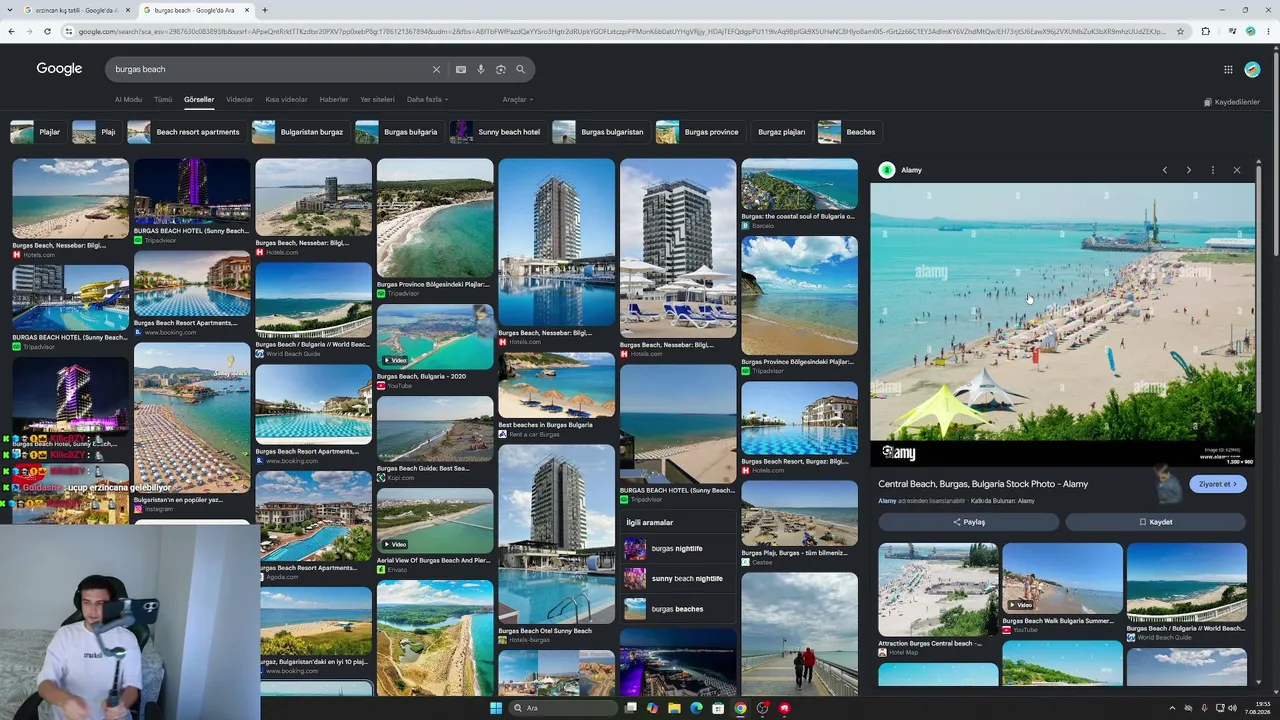Submit search with the magnifier icon
Screen dimensions: 1280x720
(x=521, y=69)
